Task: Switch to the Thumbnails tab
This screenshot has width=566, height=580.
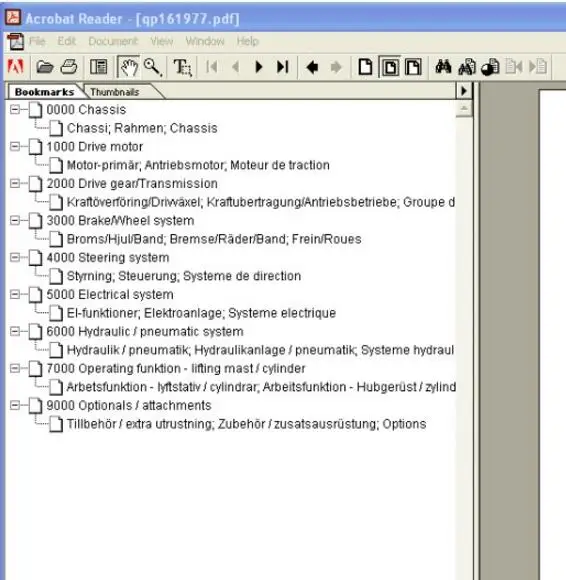Action: coord(115,92)
